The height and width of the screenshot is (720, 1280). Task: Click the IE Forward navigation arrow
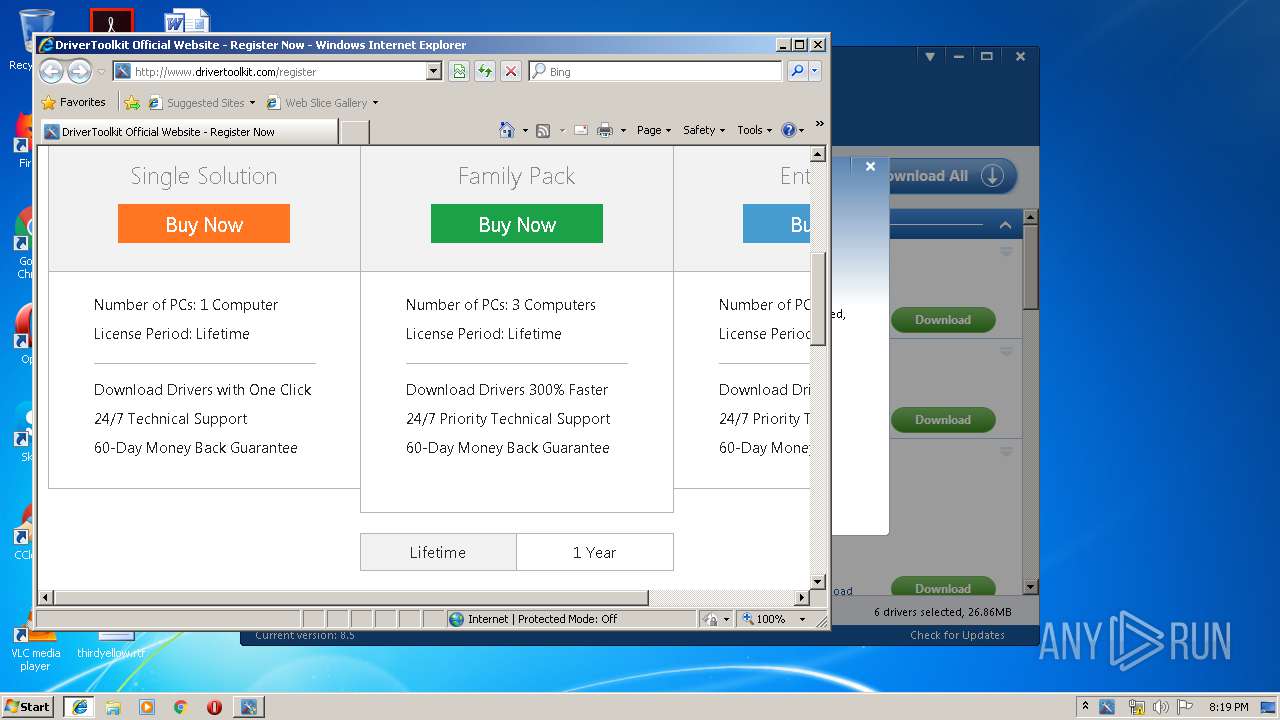point(79,71)
